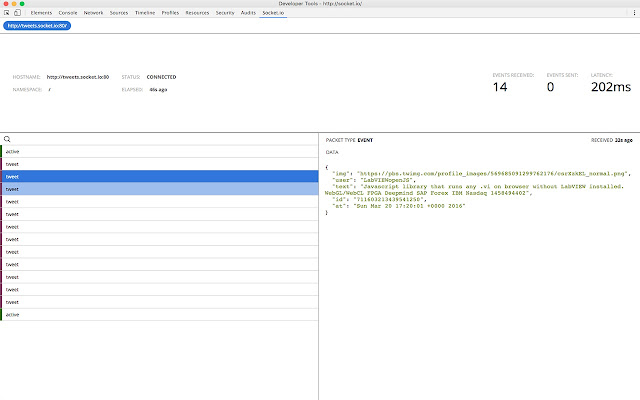Open the Console tab

[68, 13]
